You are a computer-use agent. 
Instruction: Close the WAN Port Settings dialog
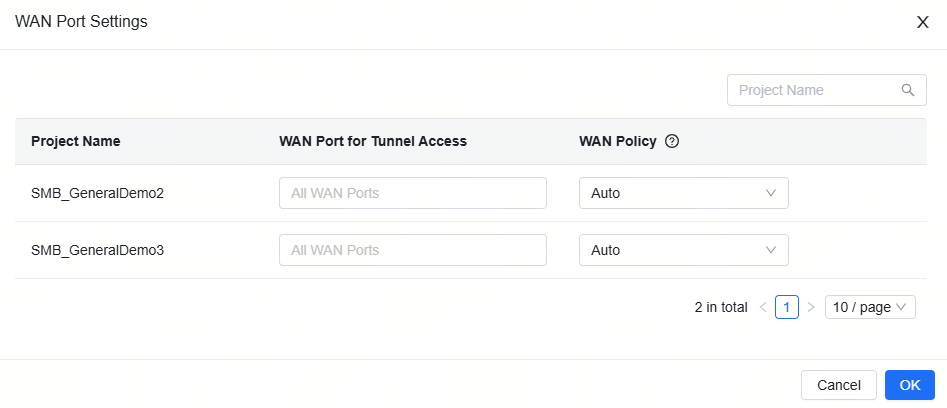tap(923, 22)
